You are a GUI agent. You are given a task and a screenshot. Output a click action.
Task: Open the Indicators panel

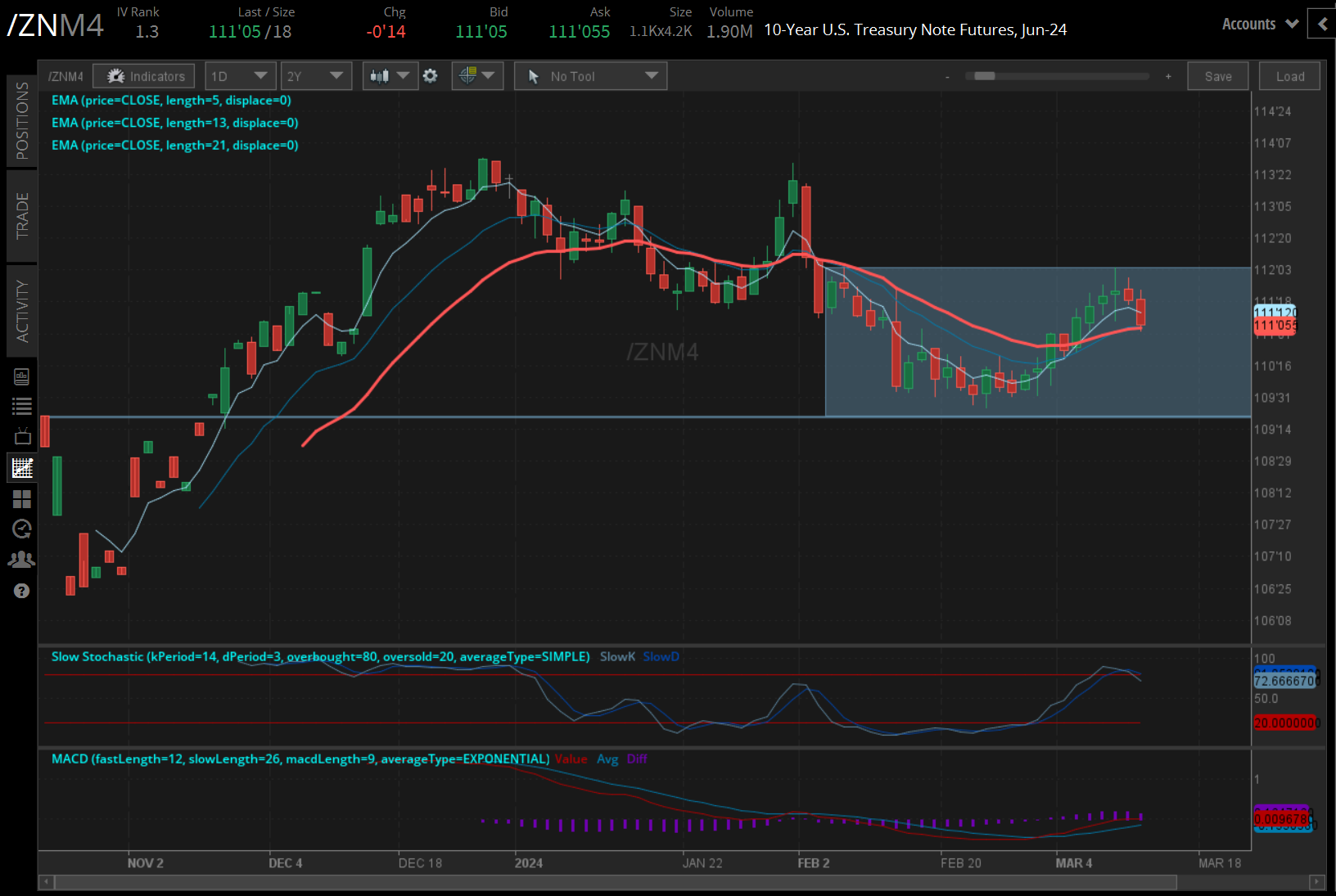coord(143,75)
